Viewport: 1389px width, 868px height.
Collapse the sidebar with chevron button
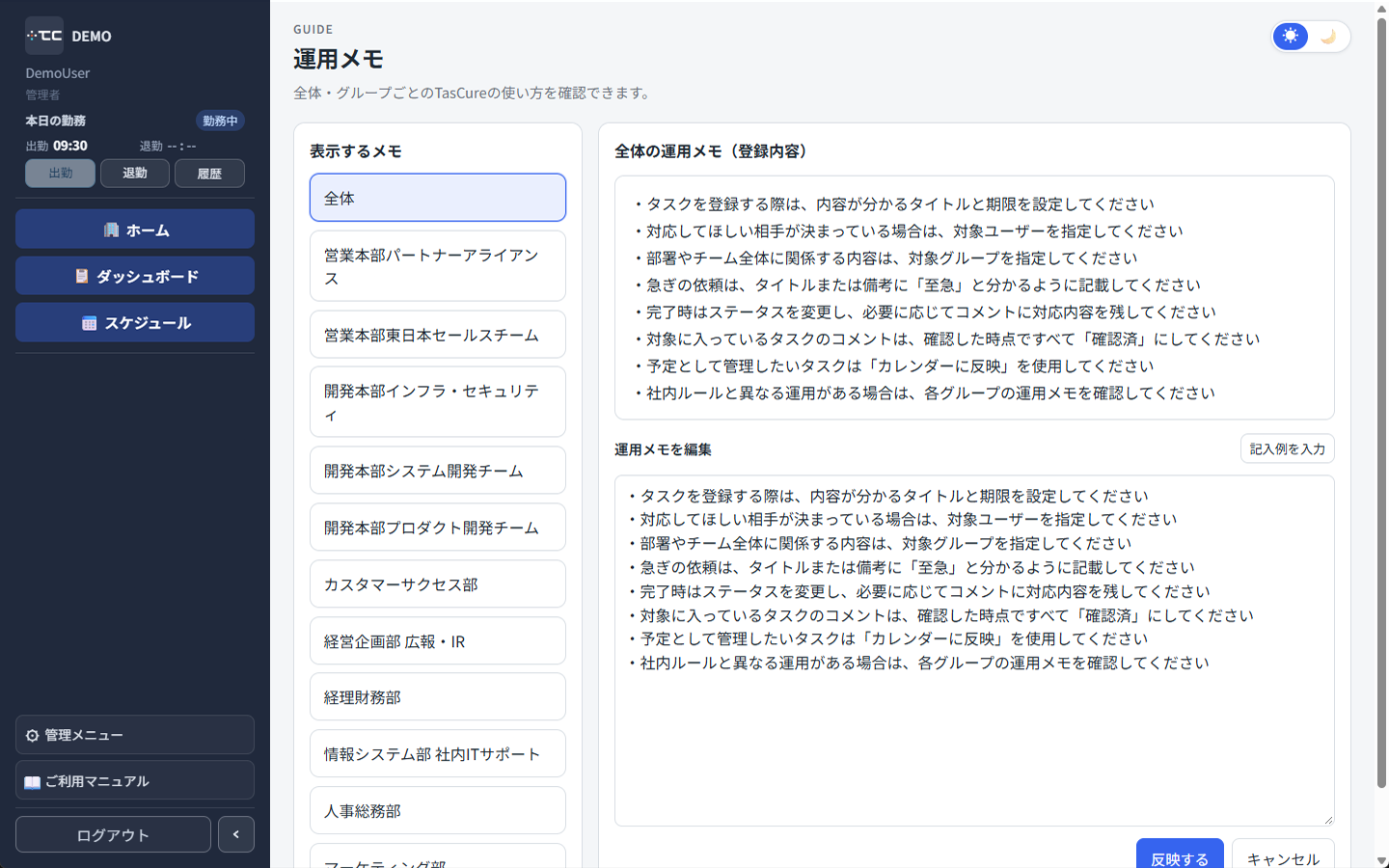point(236,834)
